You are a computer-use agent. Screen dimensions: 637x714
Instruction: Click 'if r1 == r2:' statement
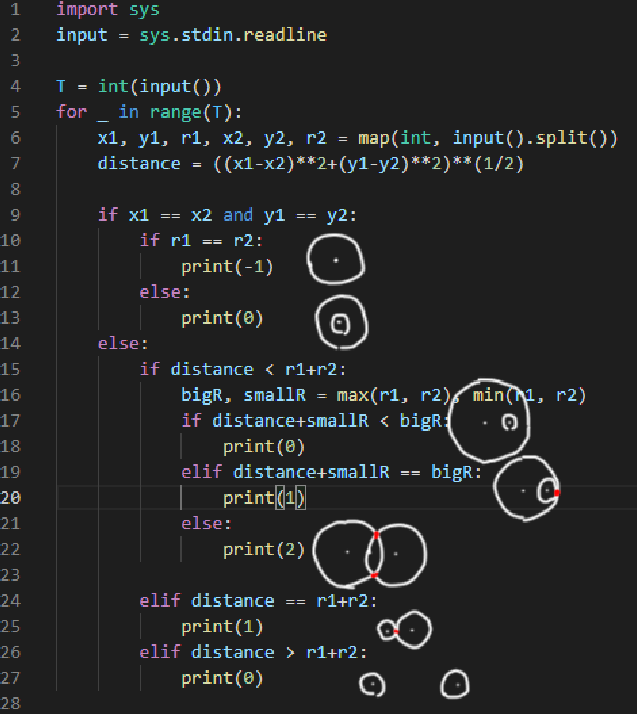201,240
